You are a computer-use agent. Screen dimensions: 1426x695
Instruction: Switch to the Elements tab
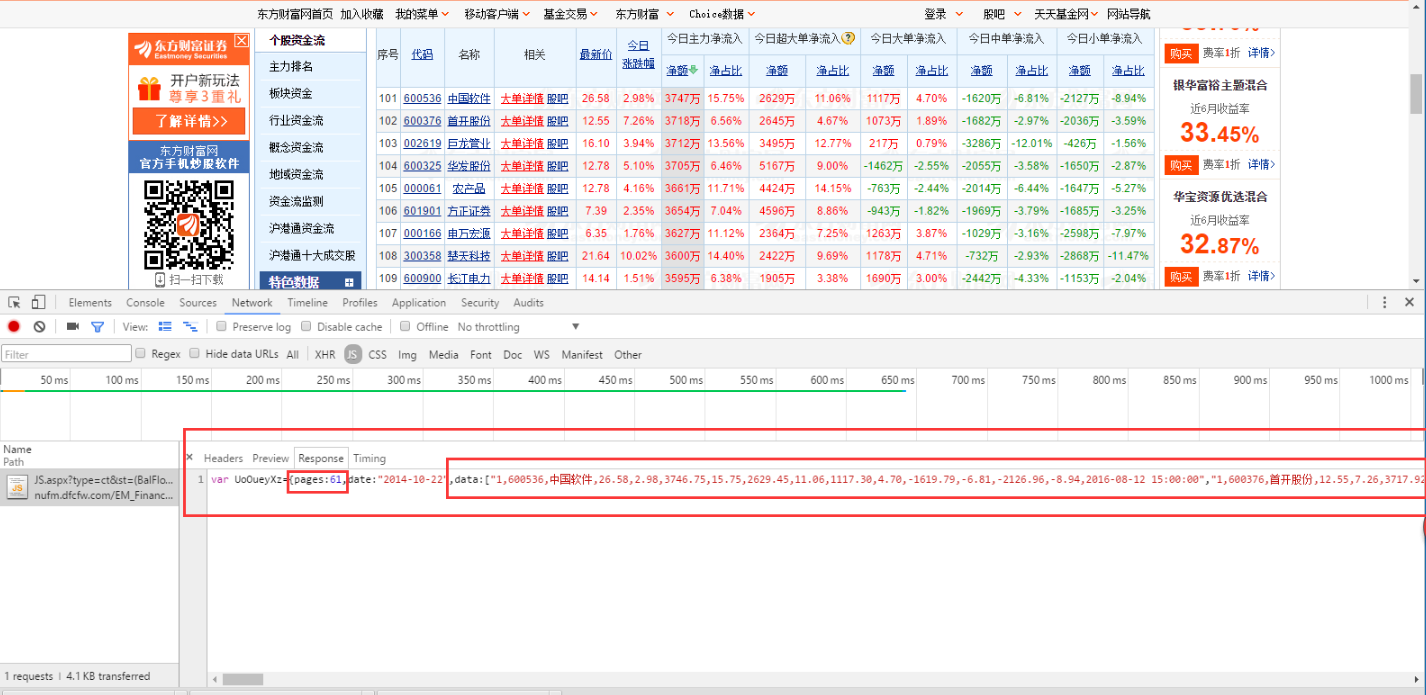click(x=90, y=303)
